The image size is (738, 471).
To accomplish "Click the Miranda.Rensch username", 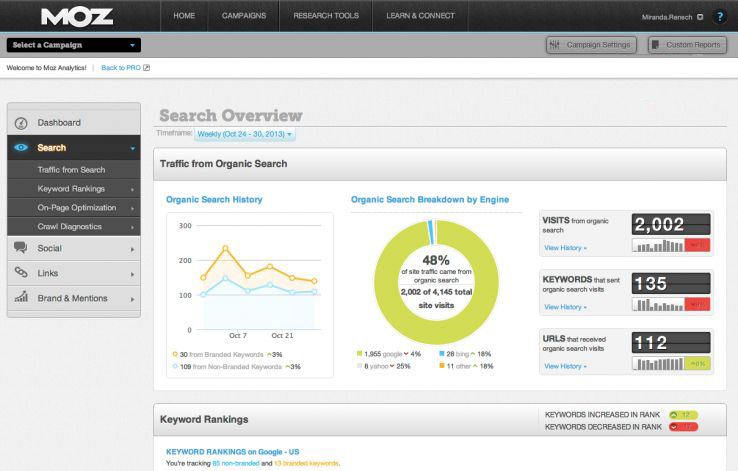I will point(667,17).
